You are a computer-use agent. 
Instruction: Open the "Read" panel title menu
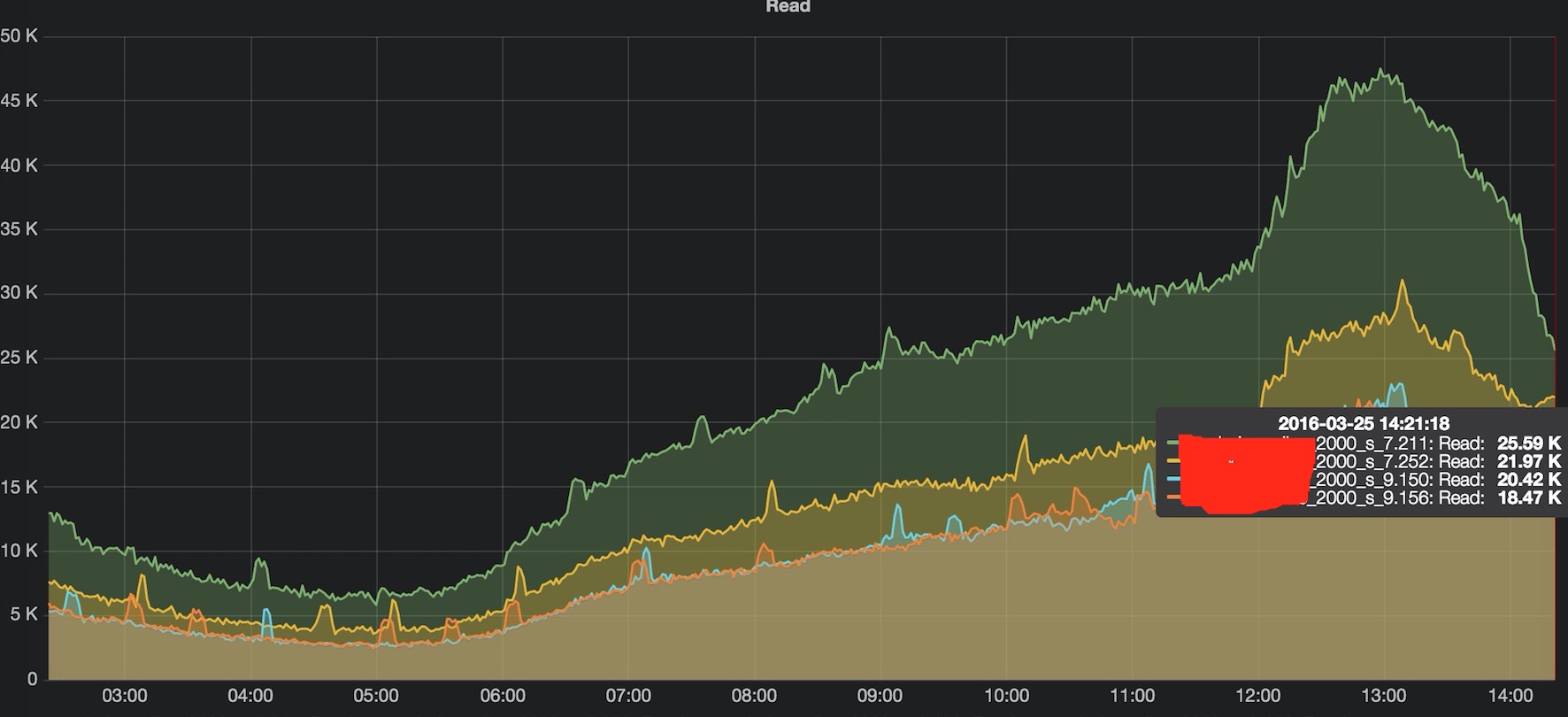tap(788, 6)
